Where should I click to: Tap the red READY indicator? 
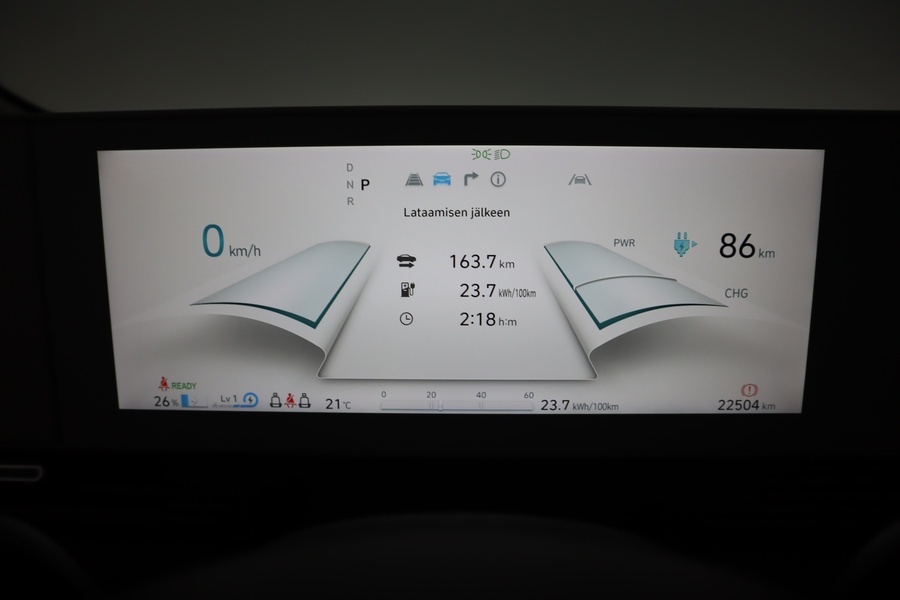(x=176, y=385)
